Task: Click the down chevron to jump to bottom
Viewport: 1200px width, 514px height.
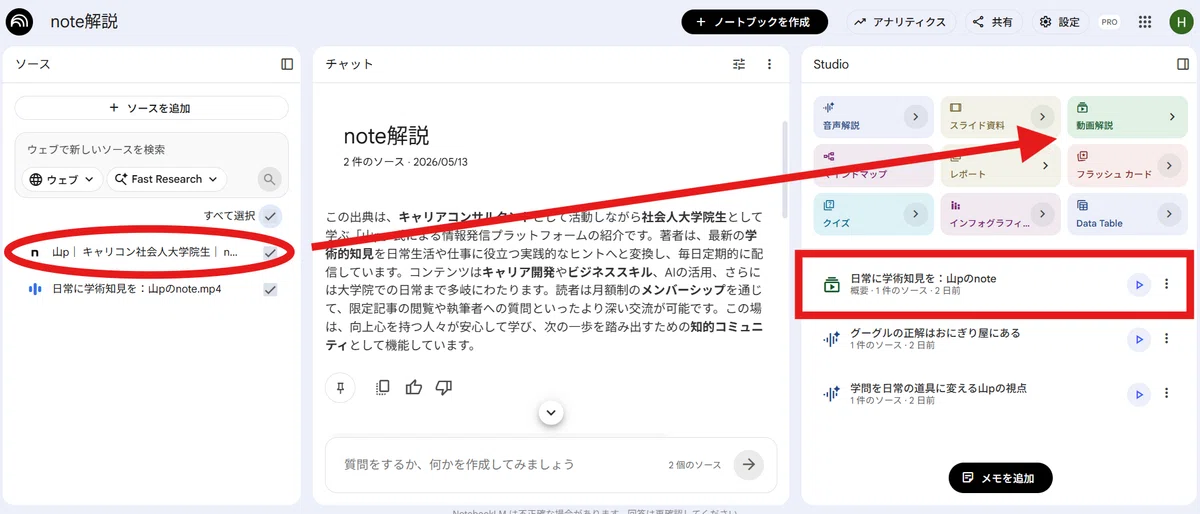Action: 550,412
